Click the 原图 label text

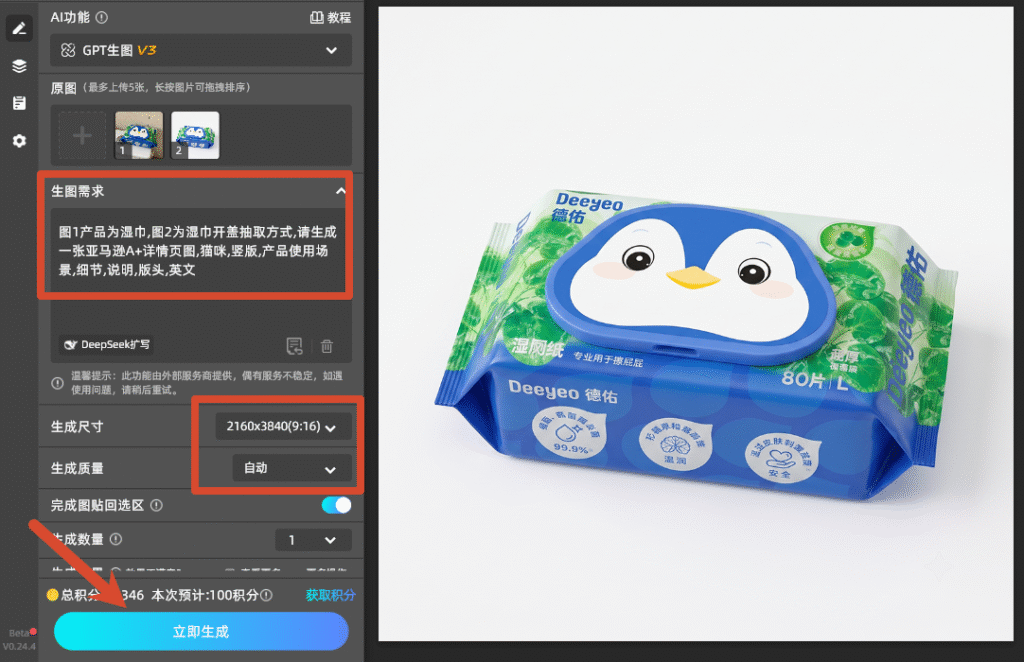63,88
